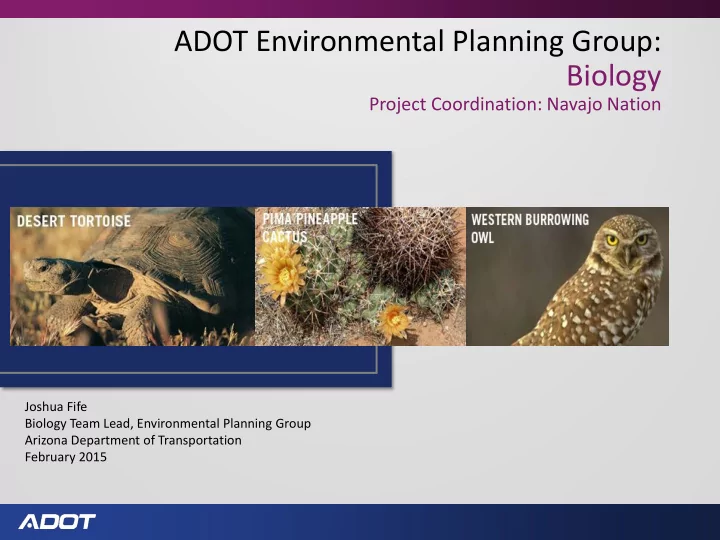The width and height of the screenshot is (720, 540).
Task: Click 'Project Coordination: Navajo Nation' subtitle
Action: tap(515, 104)
